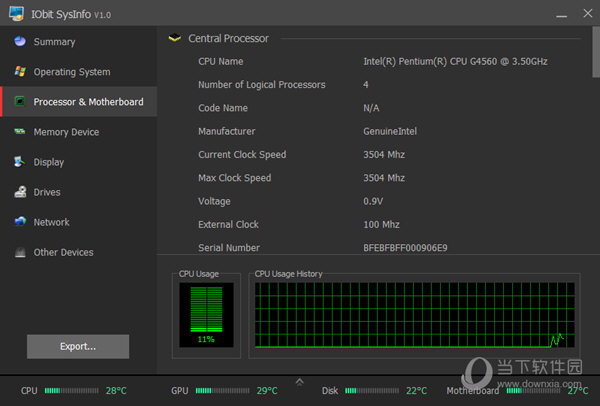This screenshot has width=600, height=406.
Task: Click the Operating System Windows flag icon
Action: [20, 72]
